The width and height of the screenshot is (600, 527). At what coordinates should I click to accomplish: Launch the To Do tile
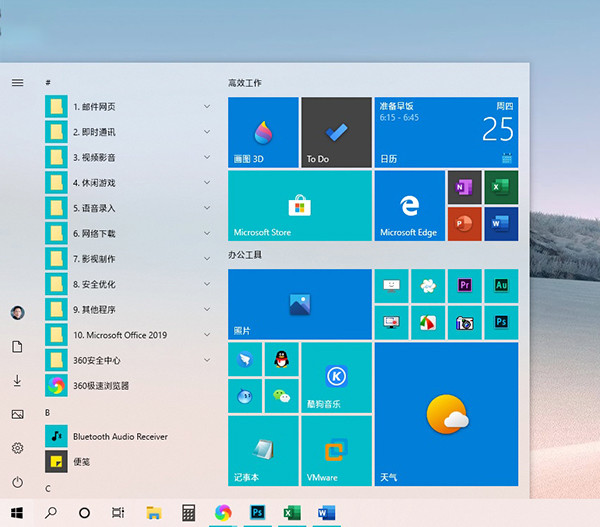336,132
